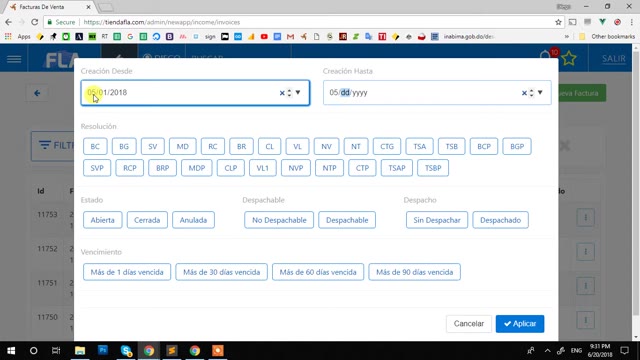The width and height of the screenshot is (640, 360).
Task: Toggle the NV resolution filter
Action: tap(326, 147)
